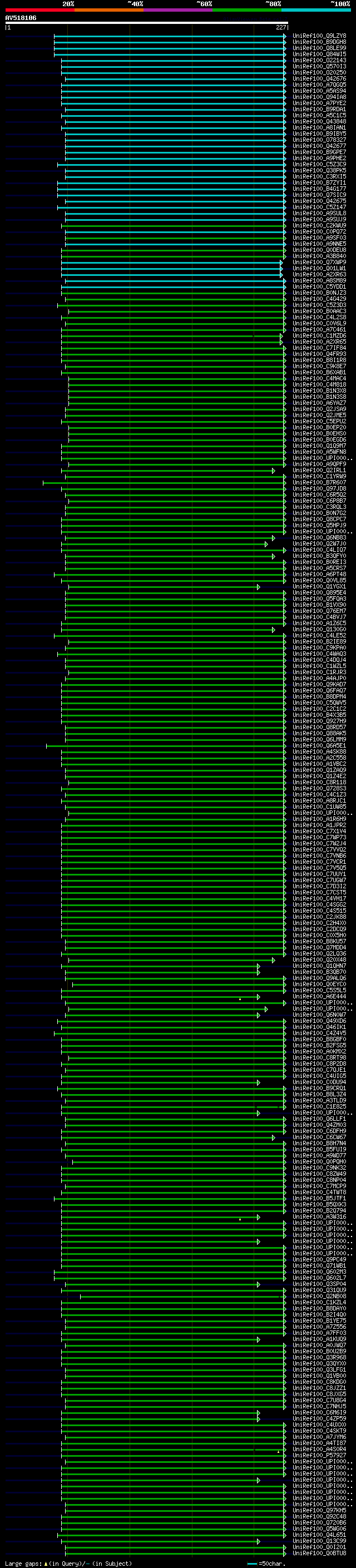Open hit UniRef100_A9NNE5
This screenshot has width=356, height=1568.
pyautogui.click(x=319, y=244)
